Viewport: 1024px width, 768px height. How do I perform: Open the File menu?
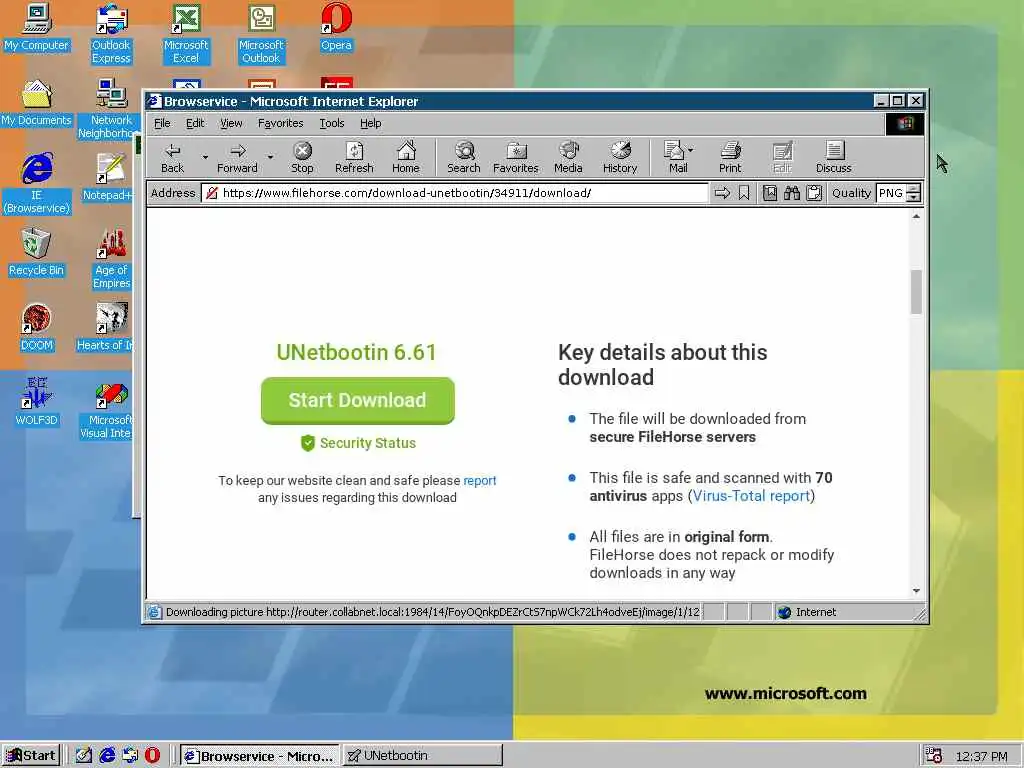coord(162,123)
